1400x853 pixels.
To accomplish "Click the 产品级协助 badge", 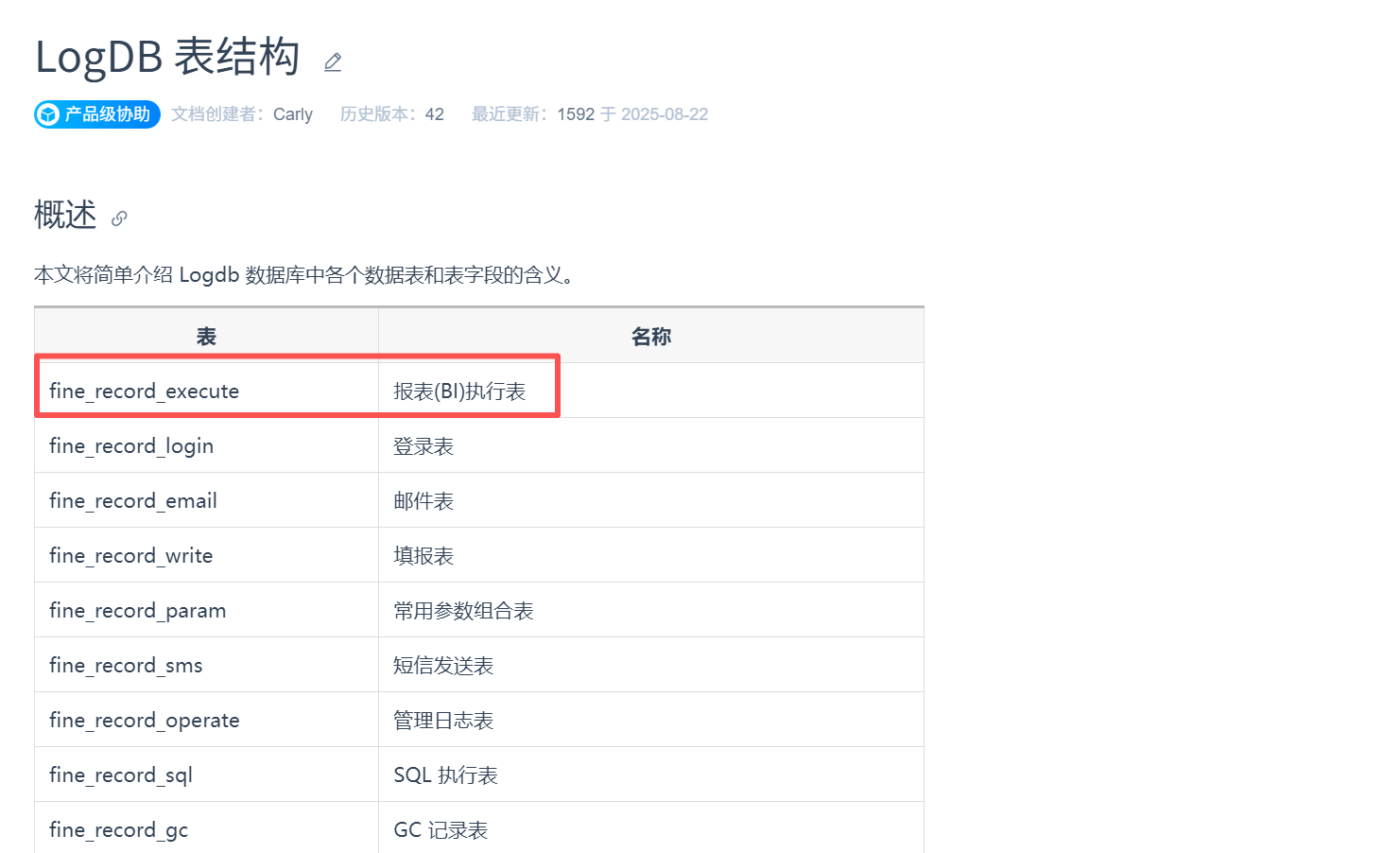I will (97, 114).
